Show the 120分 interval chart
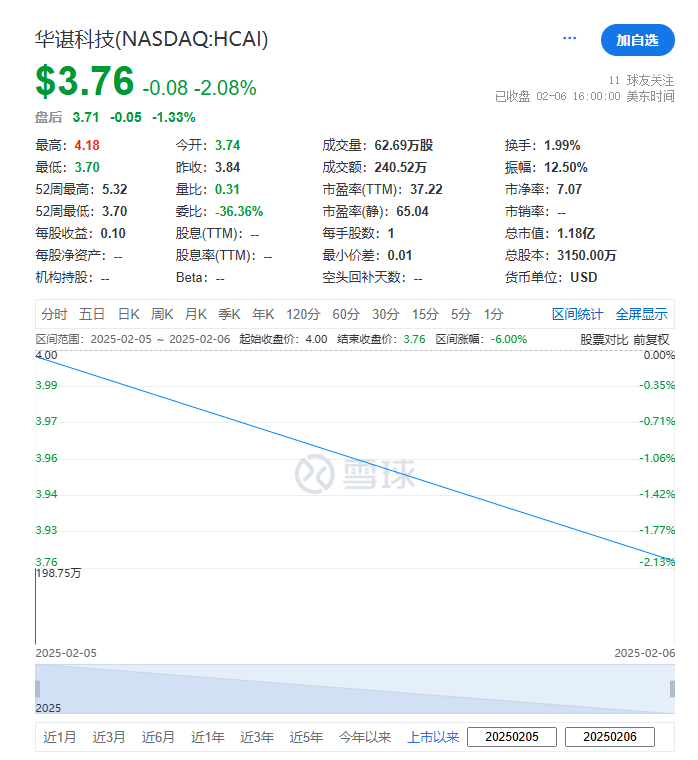 303,315
